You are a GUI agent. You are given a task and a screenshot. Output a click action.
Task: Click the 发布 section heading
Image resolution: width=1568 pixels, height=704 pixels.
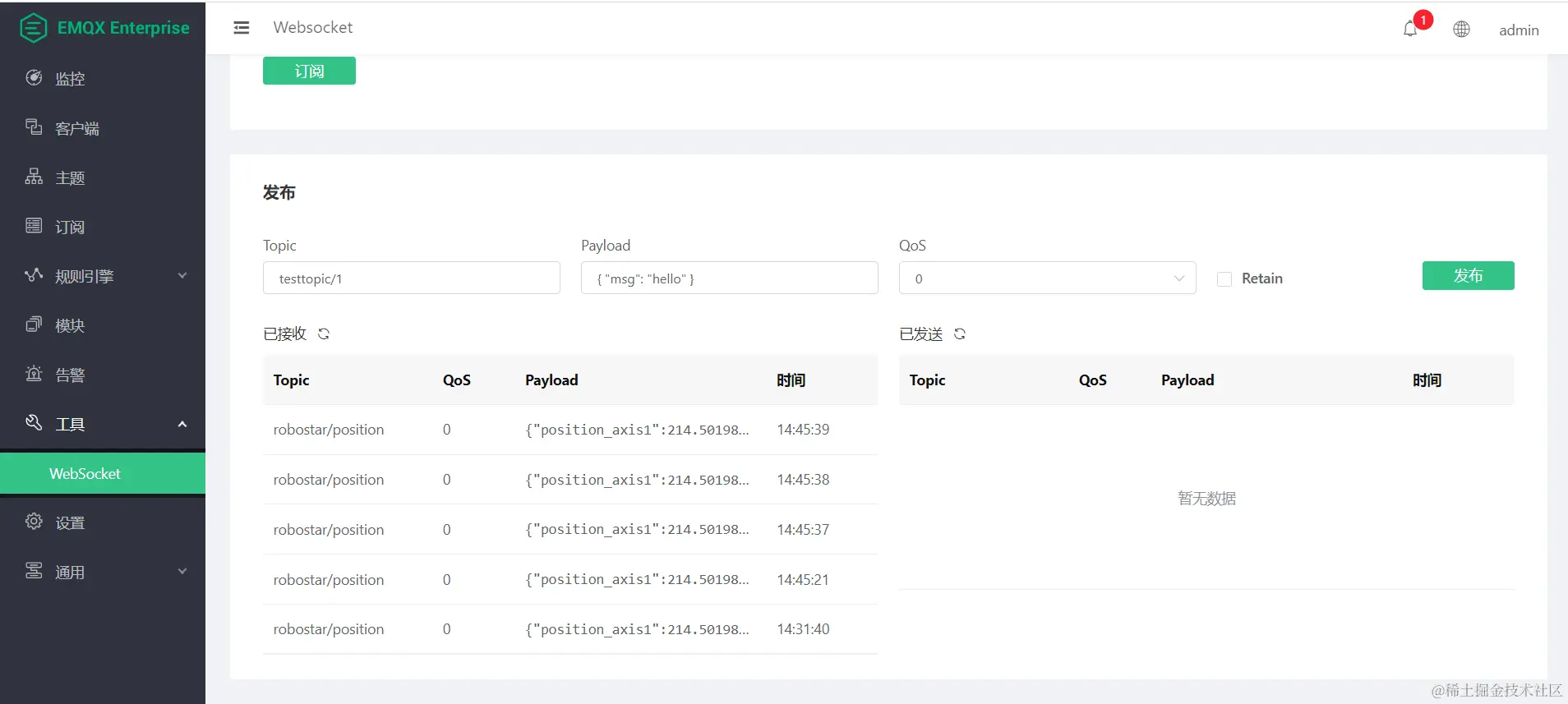point(279,192)
